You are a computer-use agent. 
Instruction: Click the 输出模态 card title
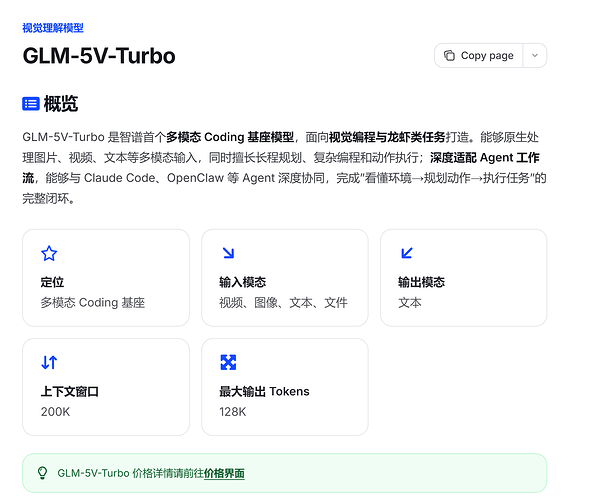point(421,282)
